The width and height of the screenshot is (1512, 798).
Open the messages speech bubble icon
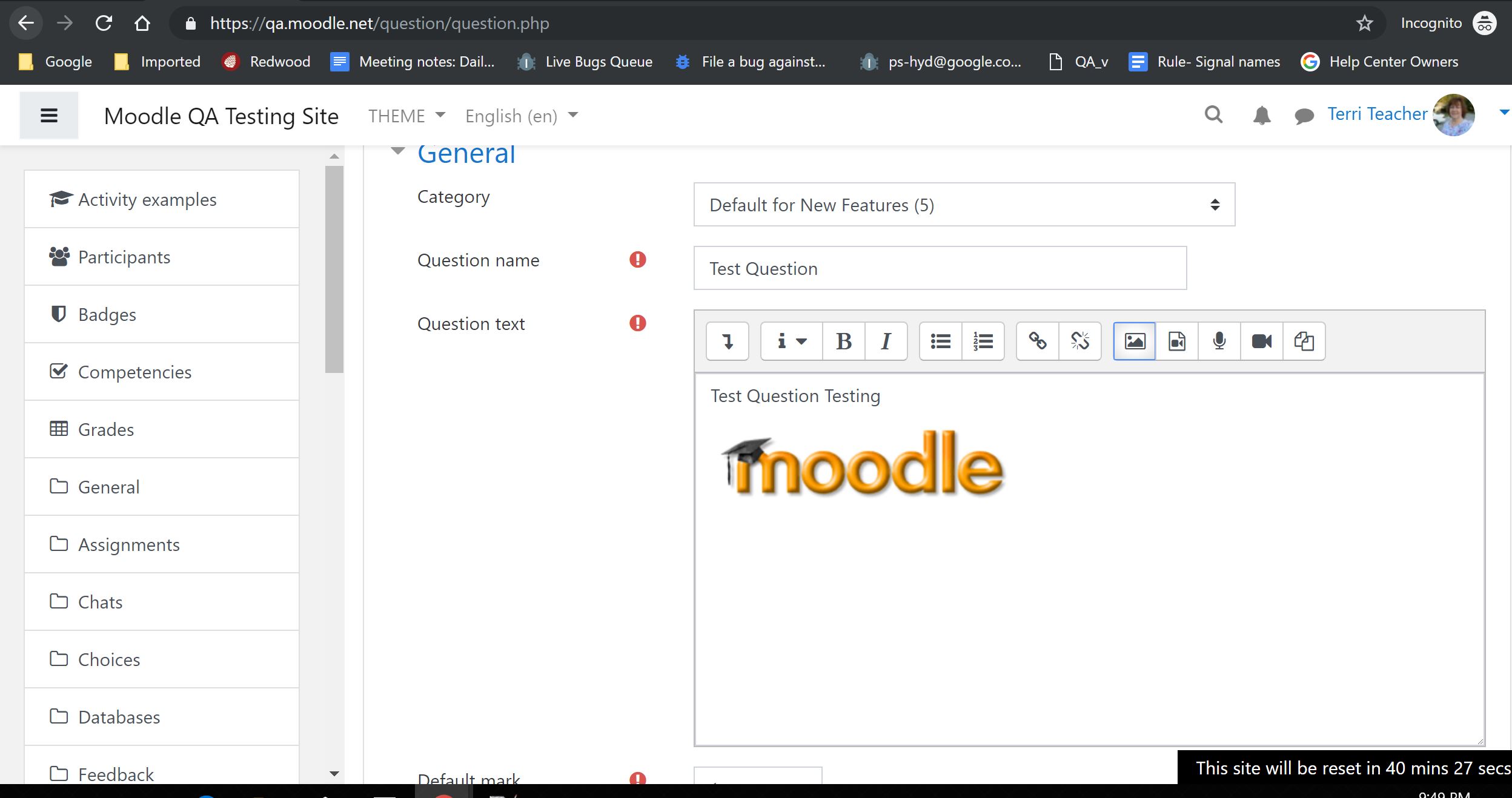pyautogui.click(x=1304, y=116)
